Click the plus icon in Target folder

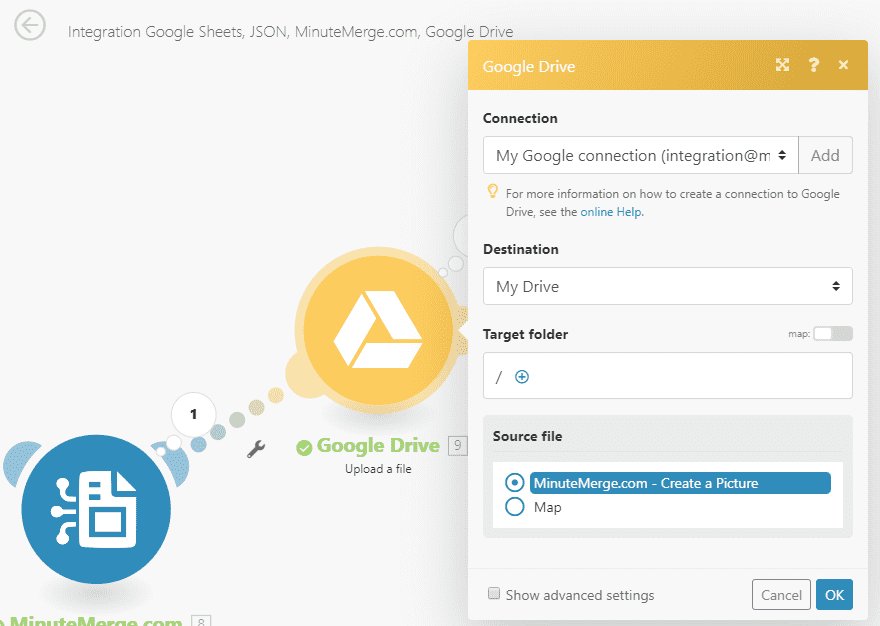[521, 377]
